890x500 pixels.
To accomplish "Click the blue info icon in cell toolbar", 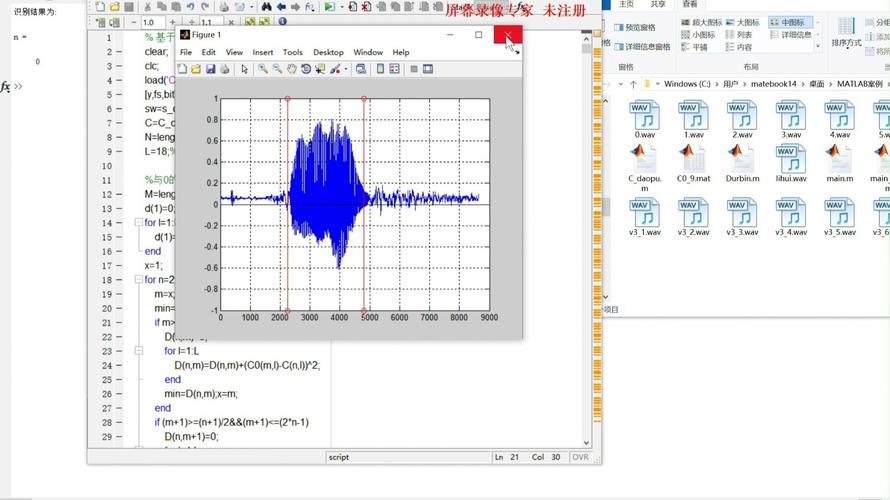I will pyautogui.click(x=282, y=22).
